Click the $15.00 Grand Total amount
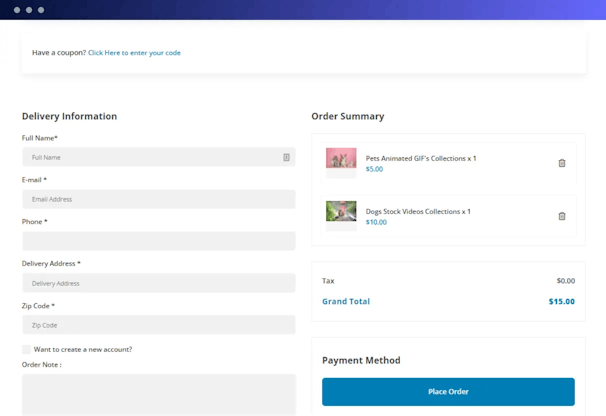This screenshot has height=416, width=606. tap(561, 301)
